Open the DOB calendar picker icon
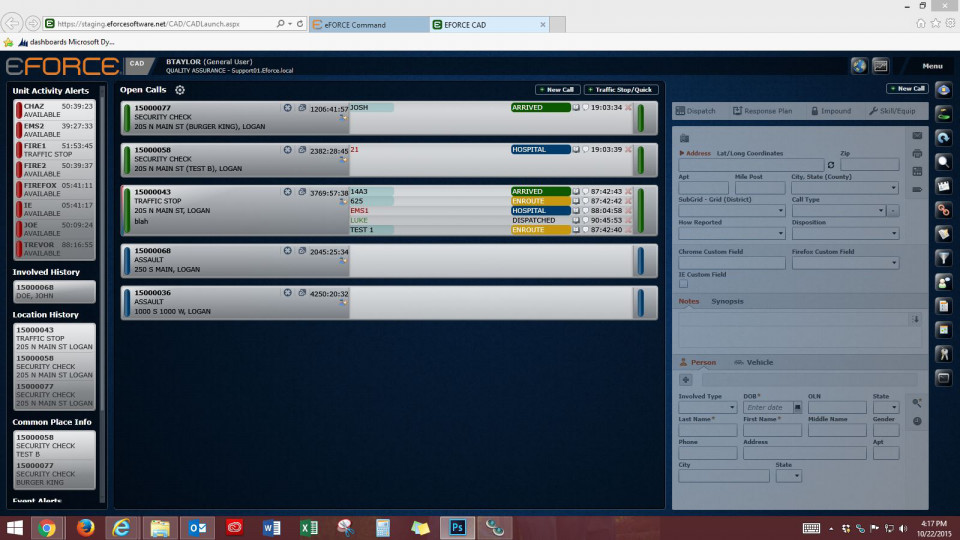 (798, 408)
